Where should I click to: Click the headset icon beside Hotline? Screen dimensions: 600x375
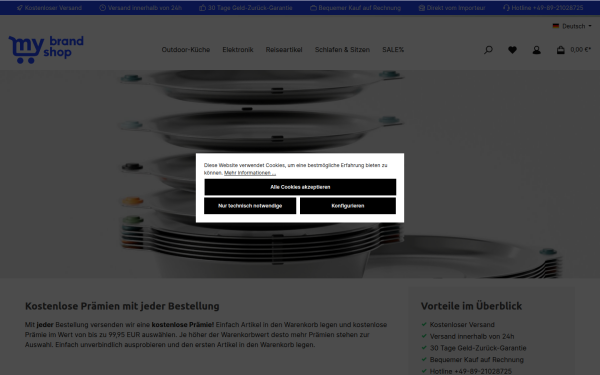pyautogui.click(x=506, y=8)
